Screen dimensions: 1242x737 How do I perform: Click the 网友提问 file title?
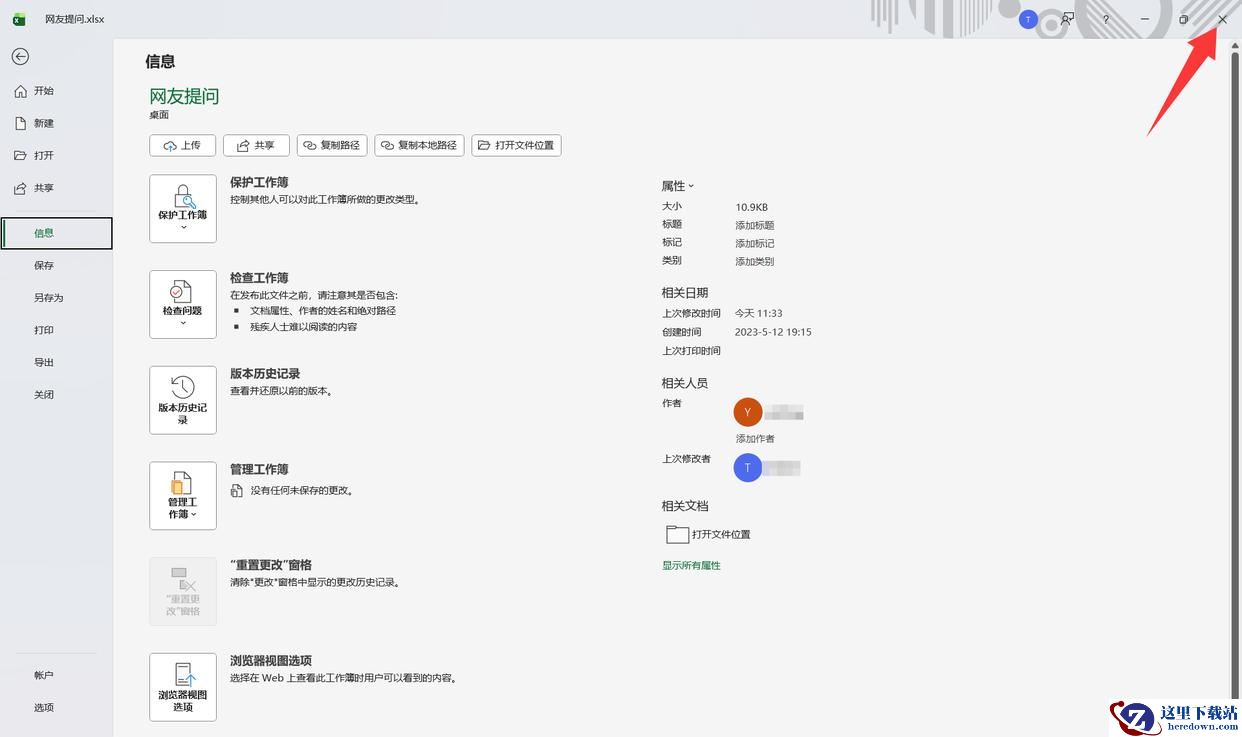click(184, 96)
